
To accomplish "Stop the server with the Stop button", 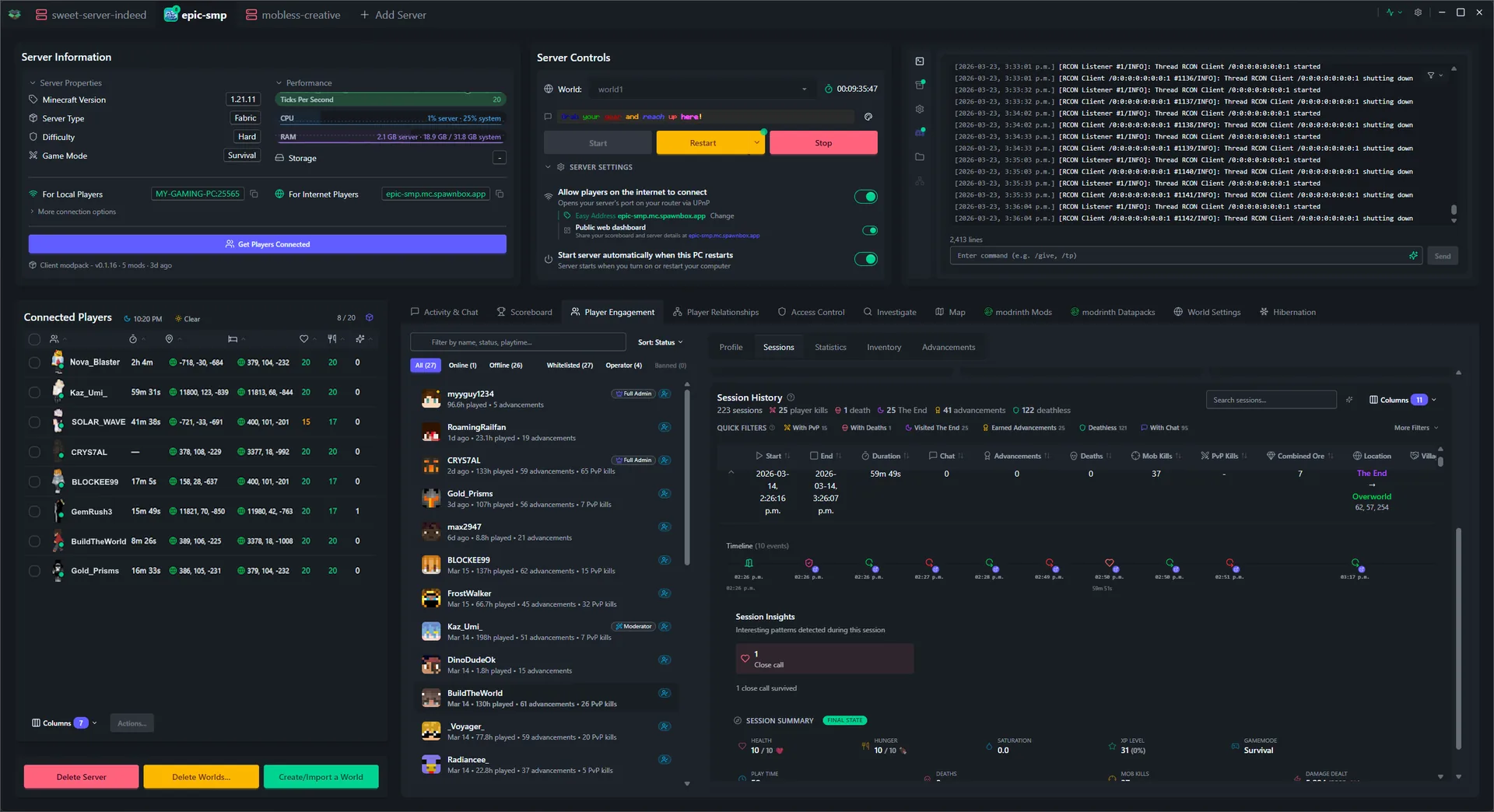I will click(x=822, y=142).
